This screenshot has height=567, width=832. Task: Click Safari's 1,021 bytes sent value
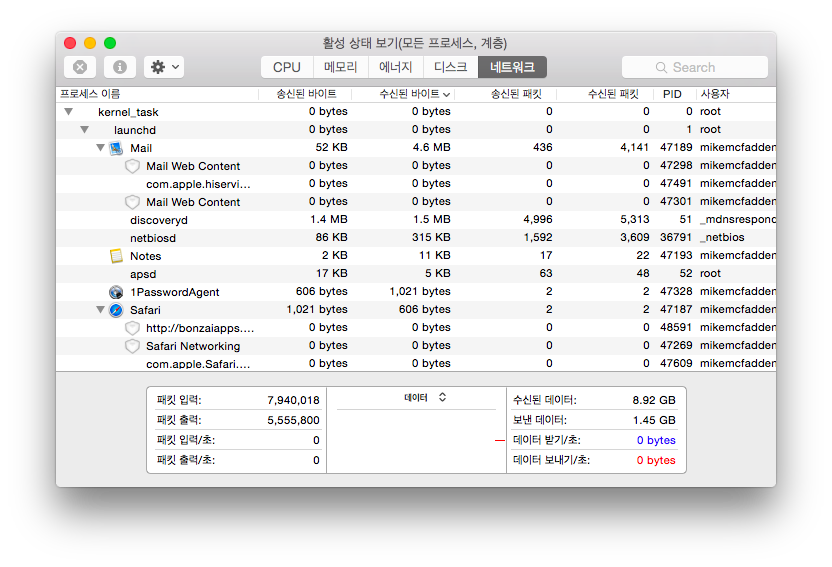click(317, 310)
